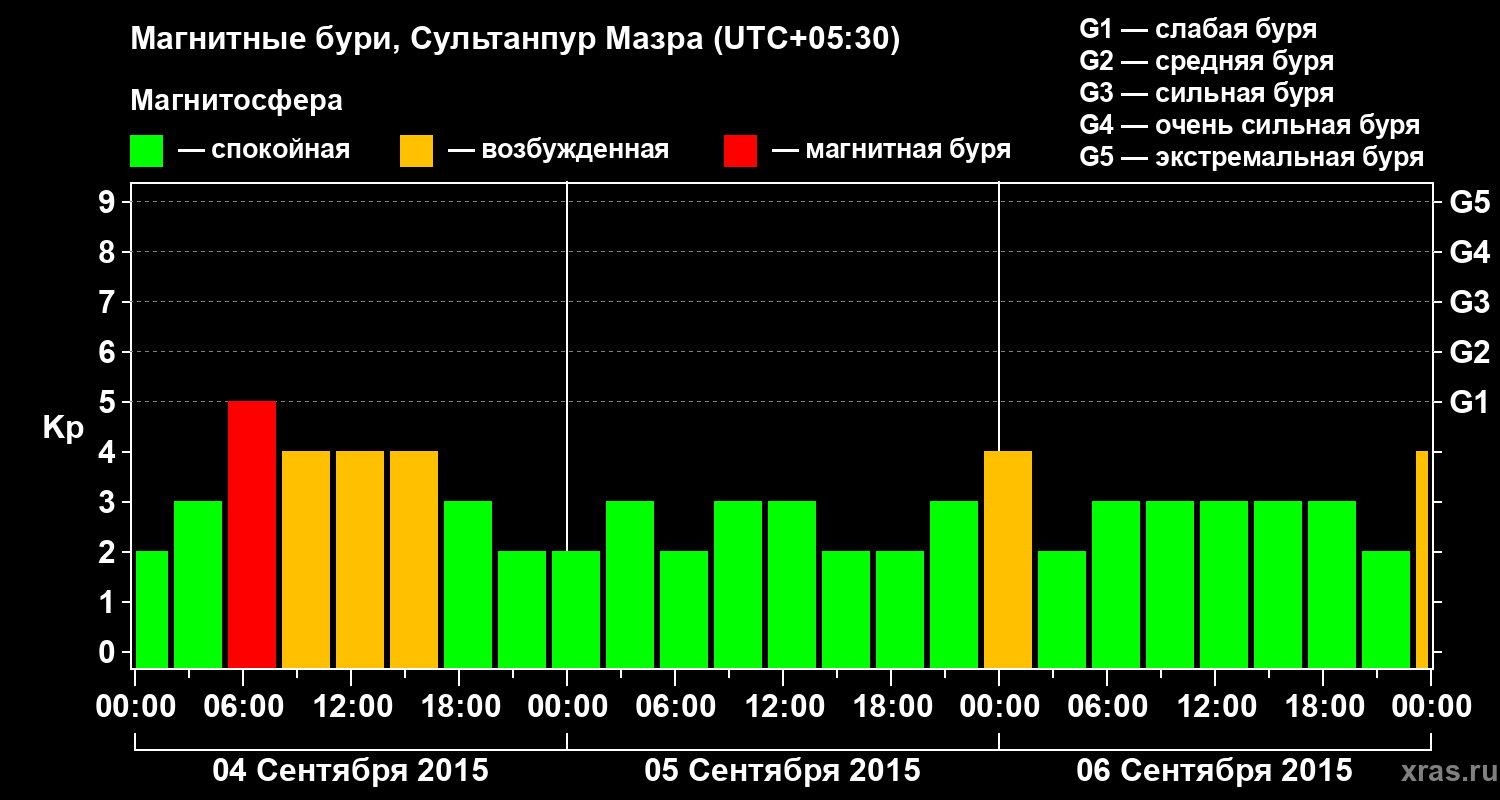Click the '— возбужденная' legend label
Viewport: 1500px width, 800px height.
(x=558, y=150)
